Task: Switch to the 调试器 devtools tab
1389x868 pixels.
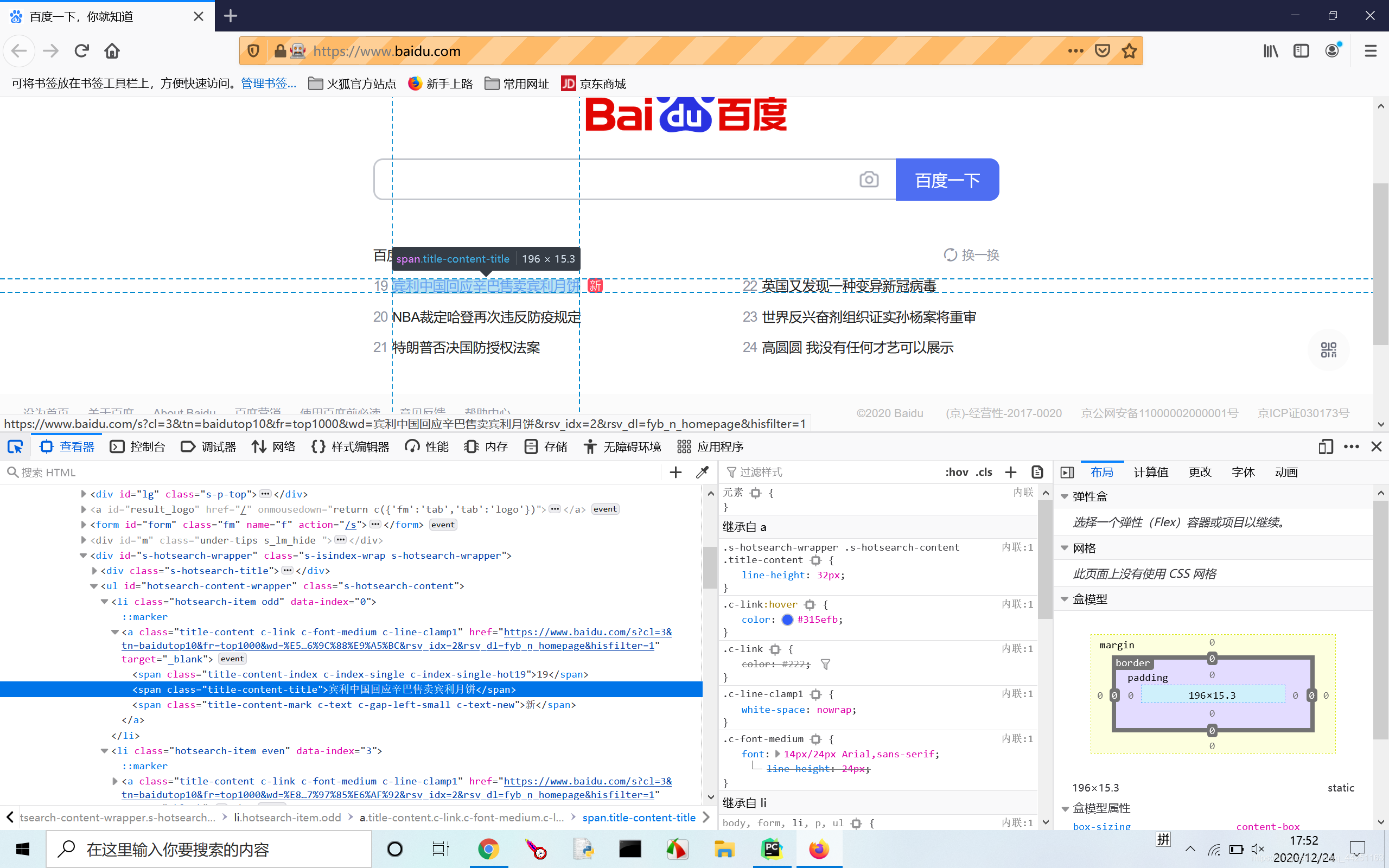Action: click(x=208, y=446)
